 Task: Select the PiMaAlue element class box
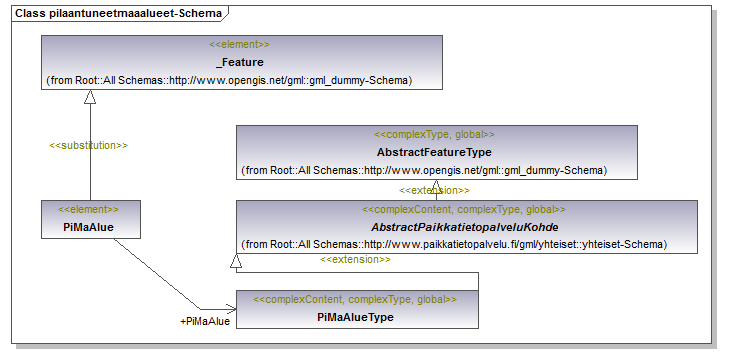(91, 219)
